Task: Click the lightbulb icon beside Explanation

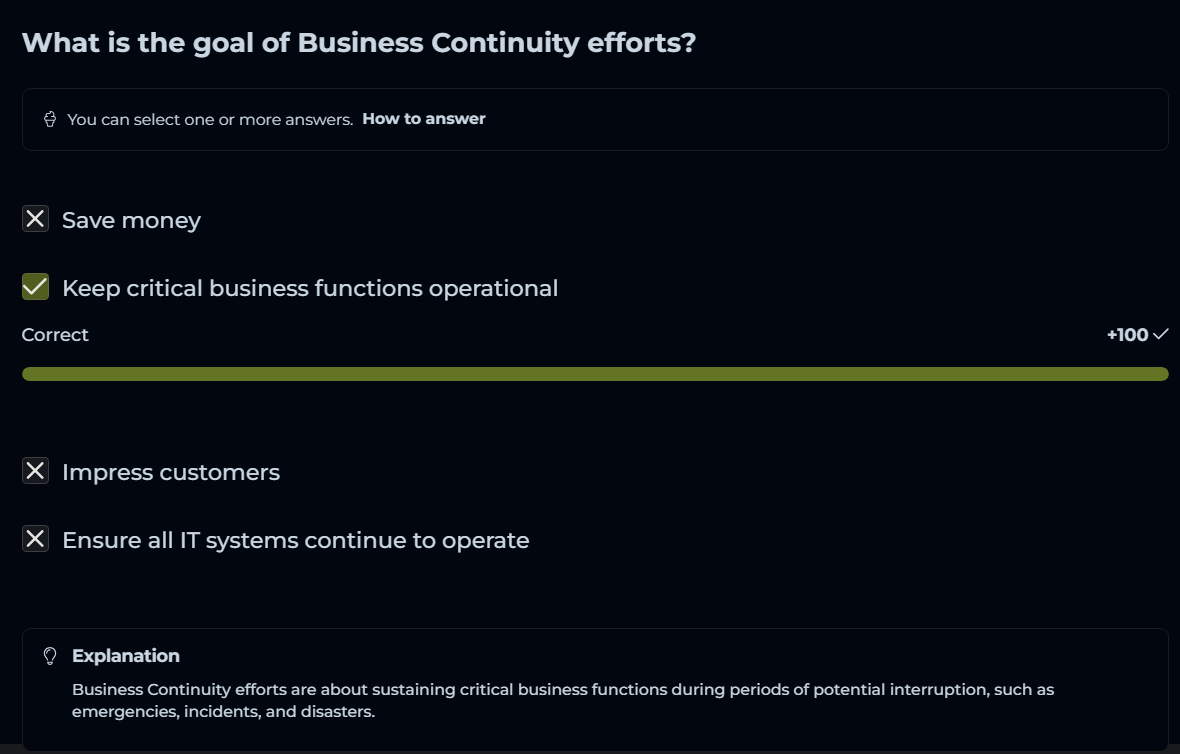Action: [50, 656]
